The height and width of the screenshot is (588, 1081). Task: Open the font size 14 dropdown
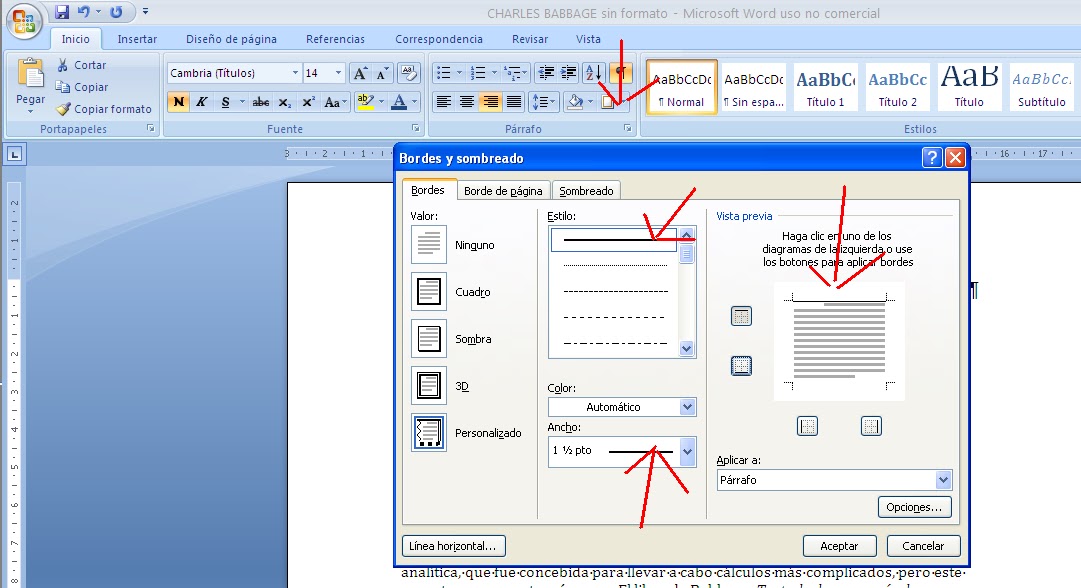coord(338,73)
